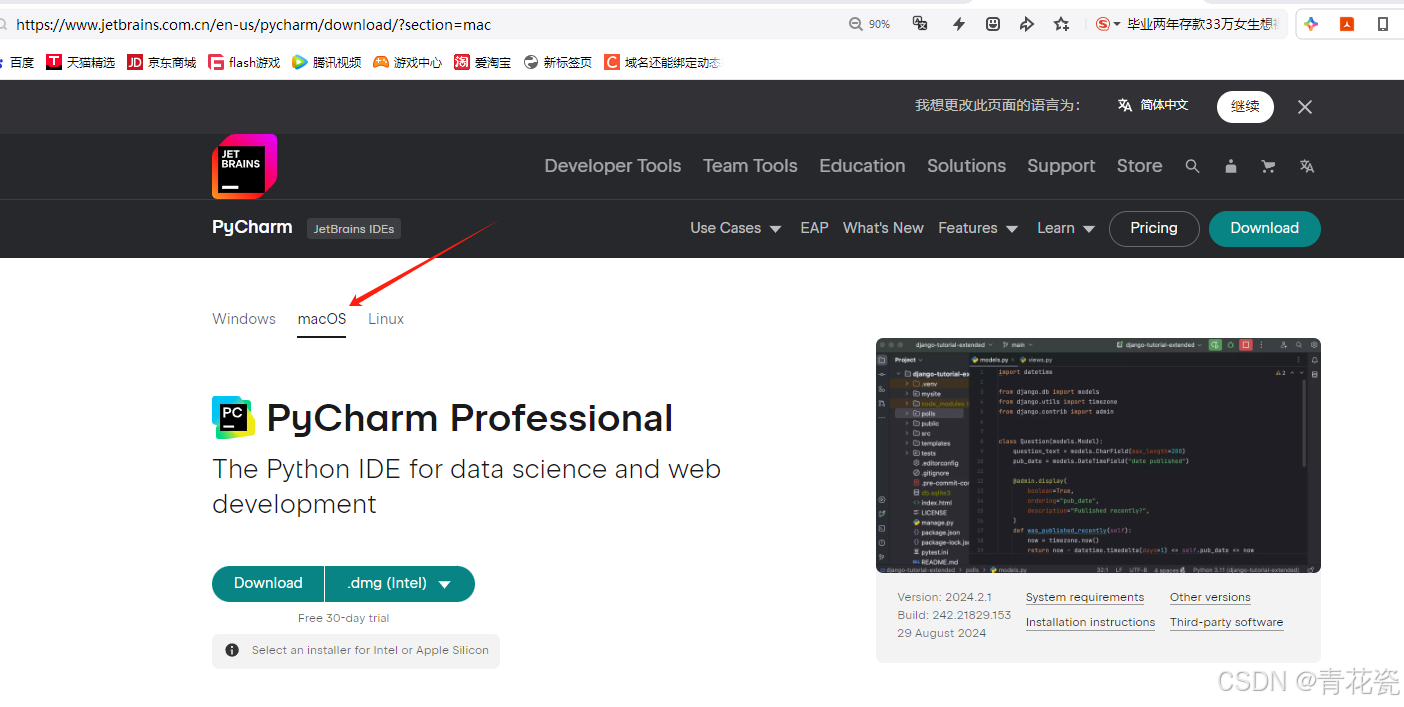The width and height of the screenshot is (1404, 707).
Task: Click the info icon beside installer hint
Action: [232, 650]
